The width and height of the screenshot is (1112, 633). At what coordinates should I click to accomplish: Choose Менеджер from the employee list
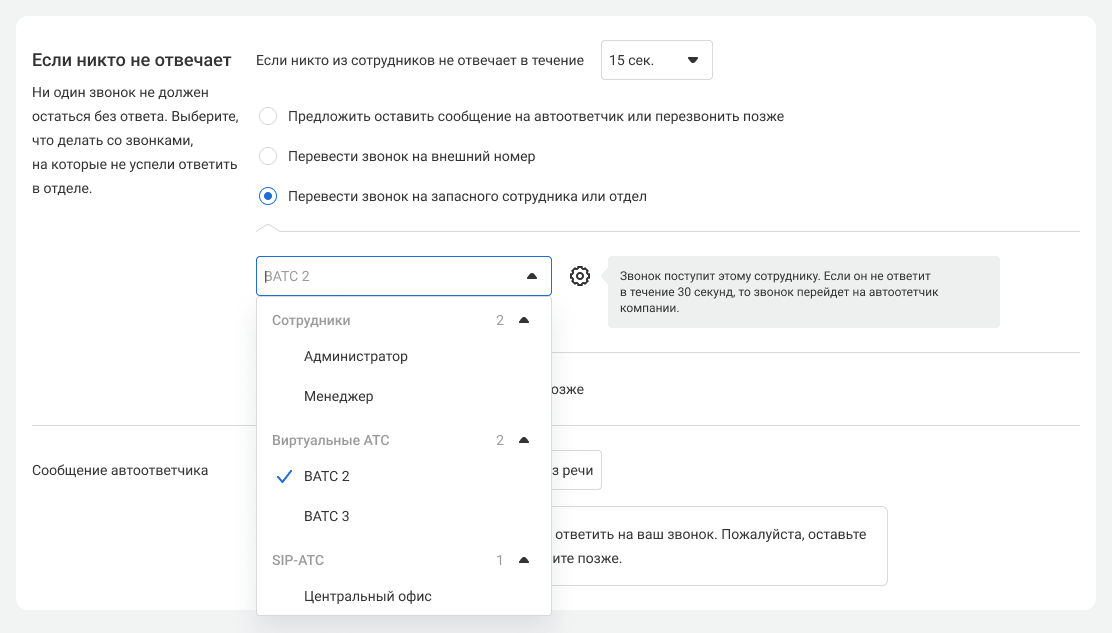(x=339, y=397)
